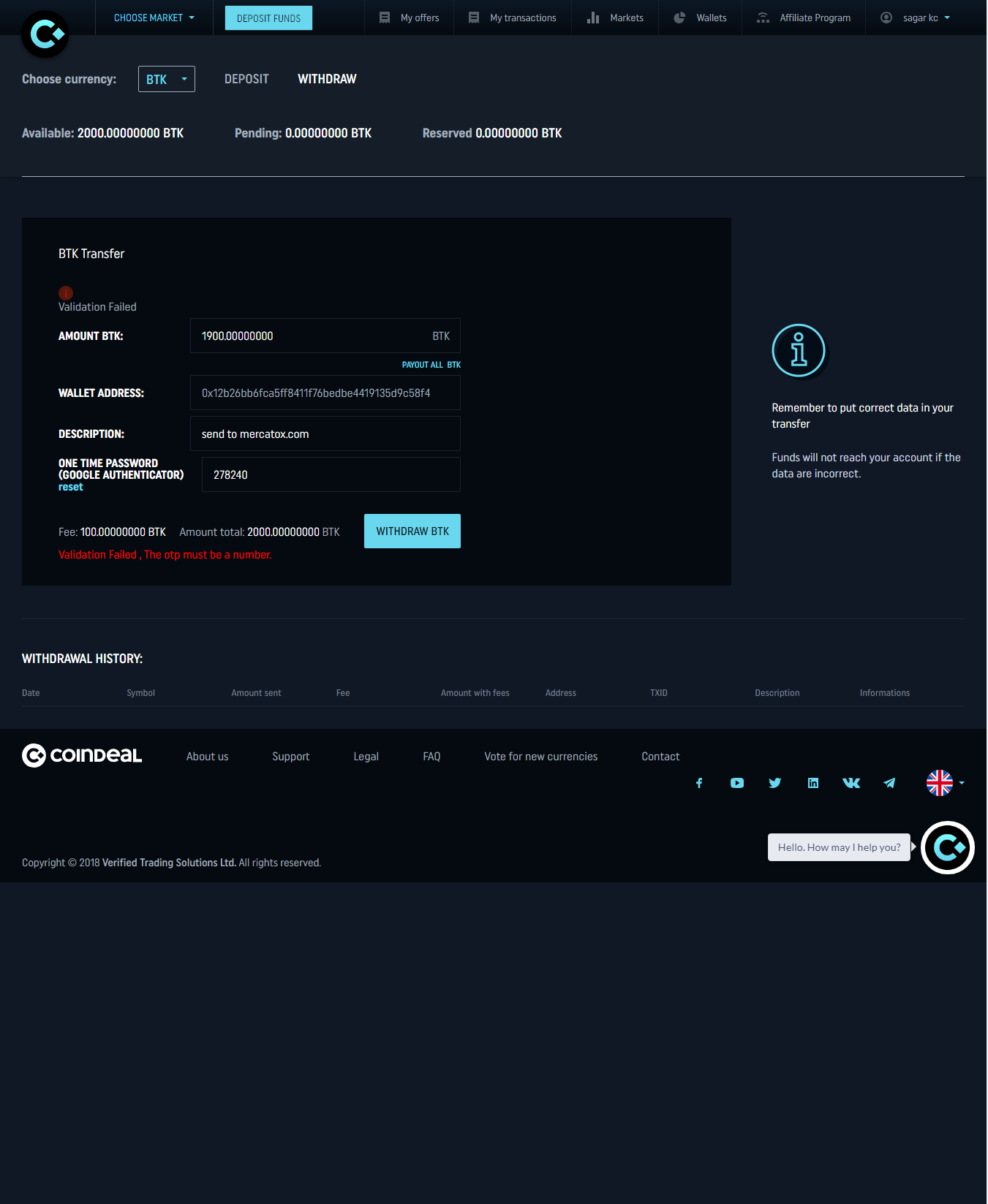The image size is (988, 1204).
Task: Open the CoinDeal YouTube channel
Action: tap(737, 783)
